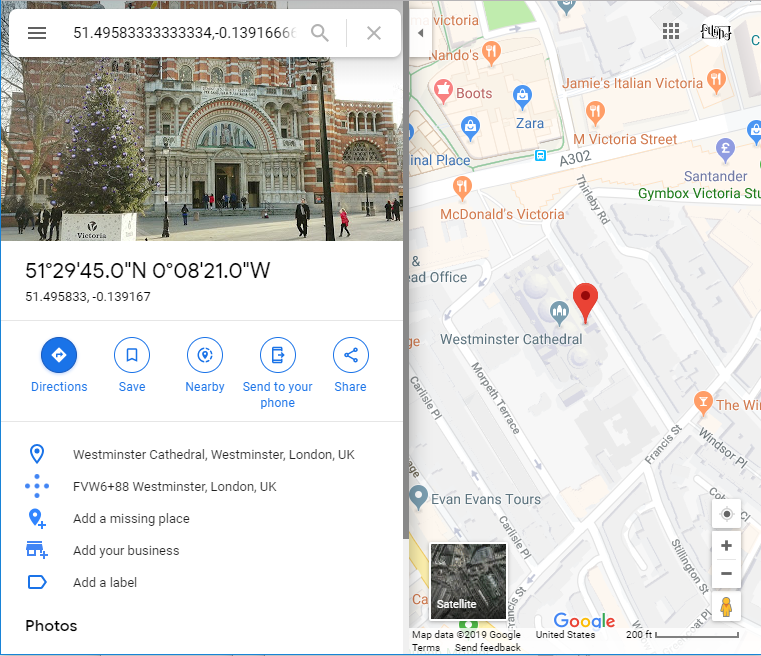761x656 pixels.
Task: Select Westminster Cathedral landmark icon
Action: (559, 312)
